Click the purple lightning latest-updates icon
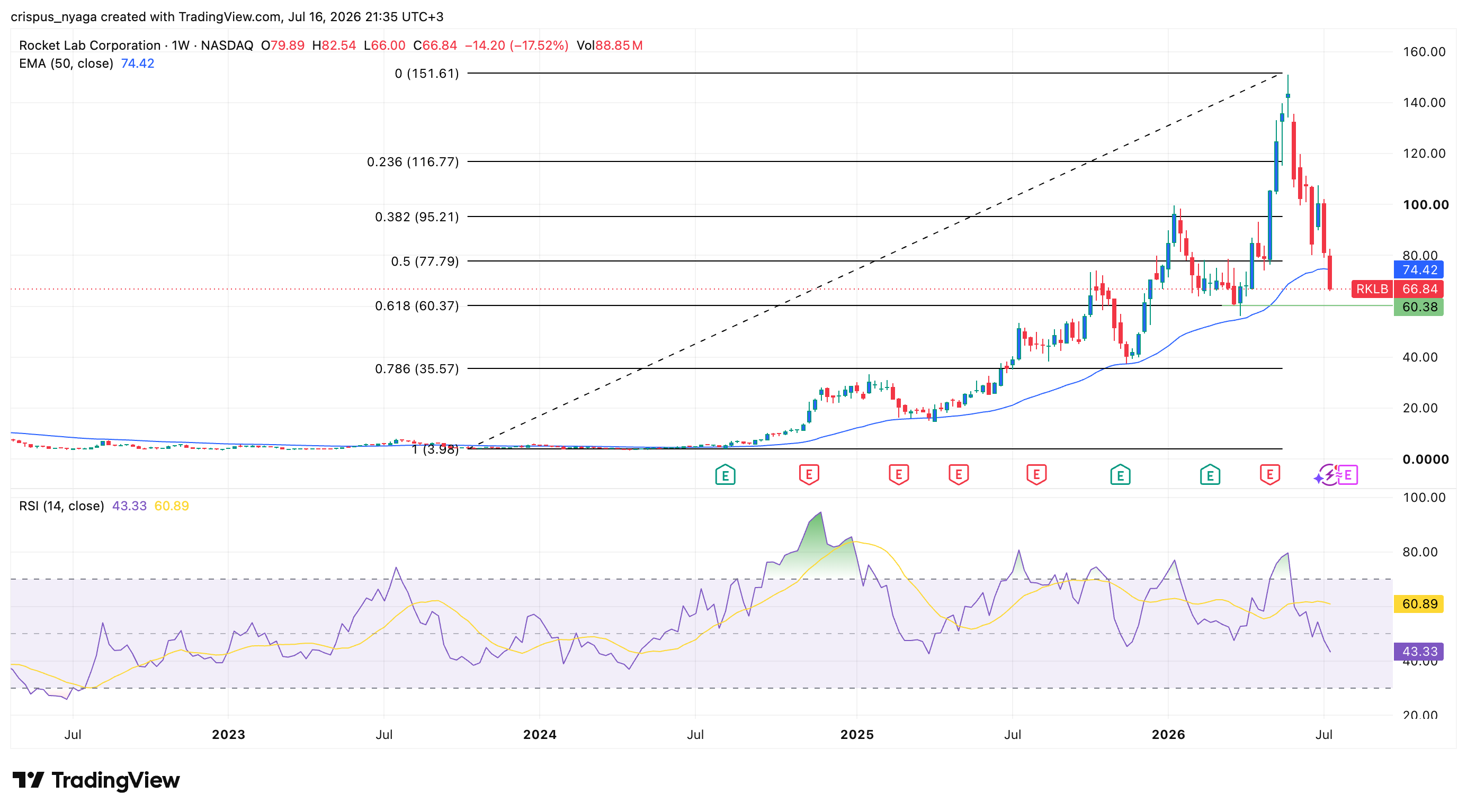The height and width of the screenshot is (812, 1467). tap(1330, 475)
